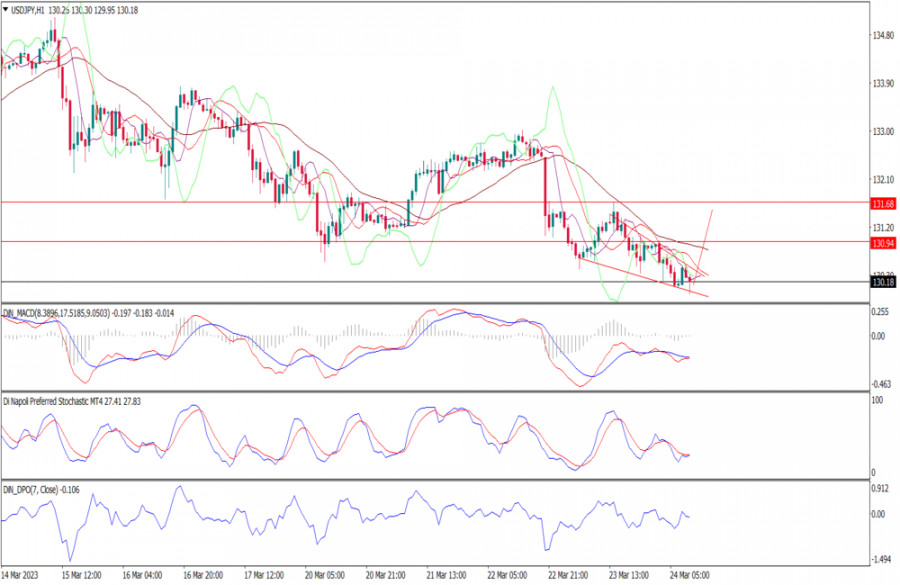900x585 pixels.
Task: Click the -0.463 MACD scale value
Action: coord(881,384)
